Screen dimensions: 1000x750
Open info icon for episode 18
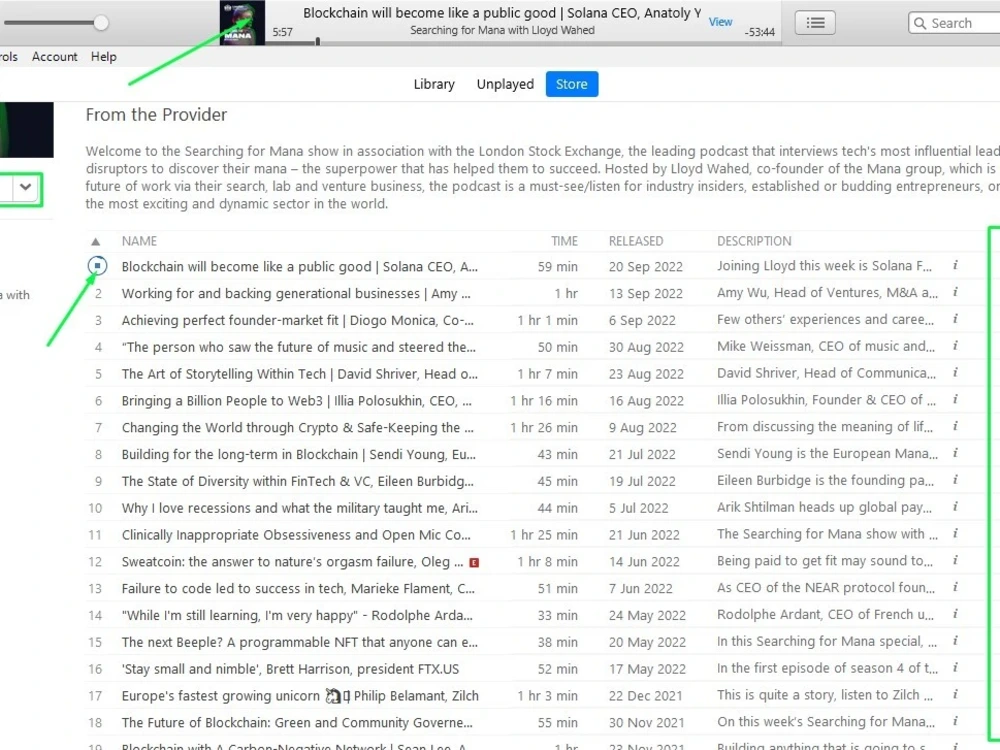[x=955, y=721]
